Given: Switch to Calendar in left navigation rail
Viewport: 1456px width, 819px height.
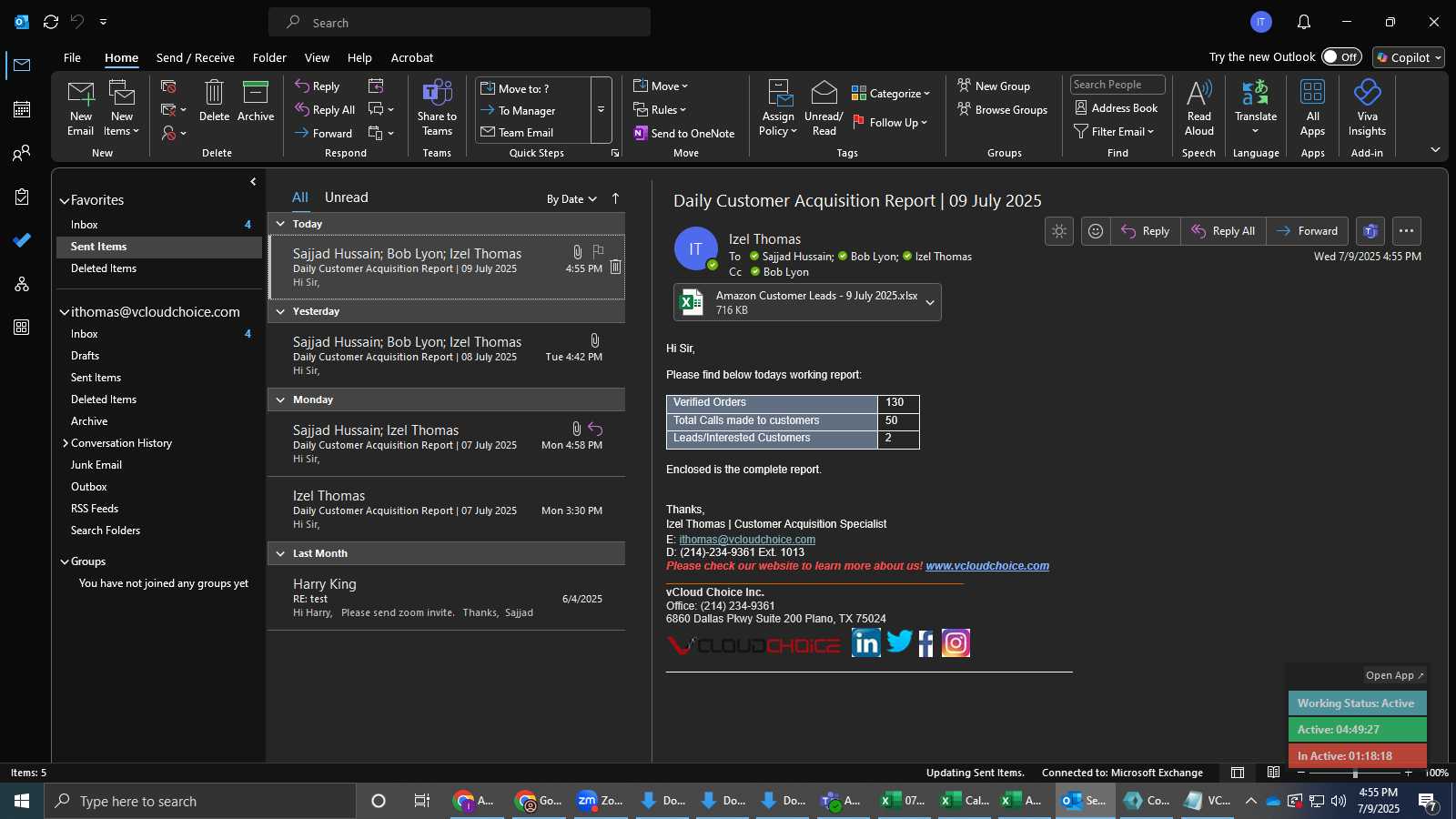Looking at the screenshot, I should pos(22,109).
